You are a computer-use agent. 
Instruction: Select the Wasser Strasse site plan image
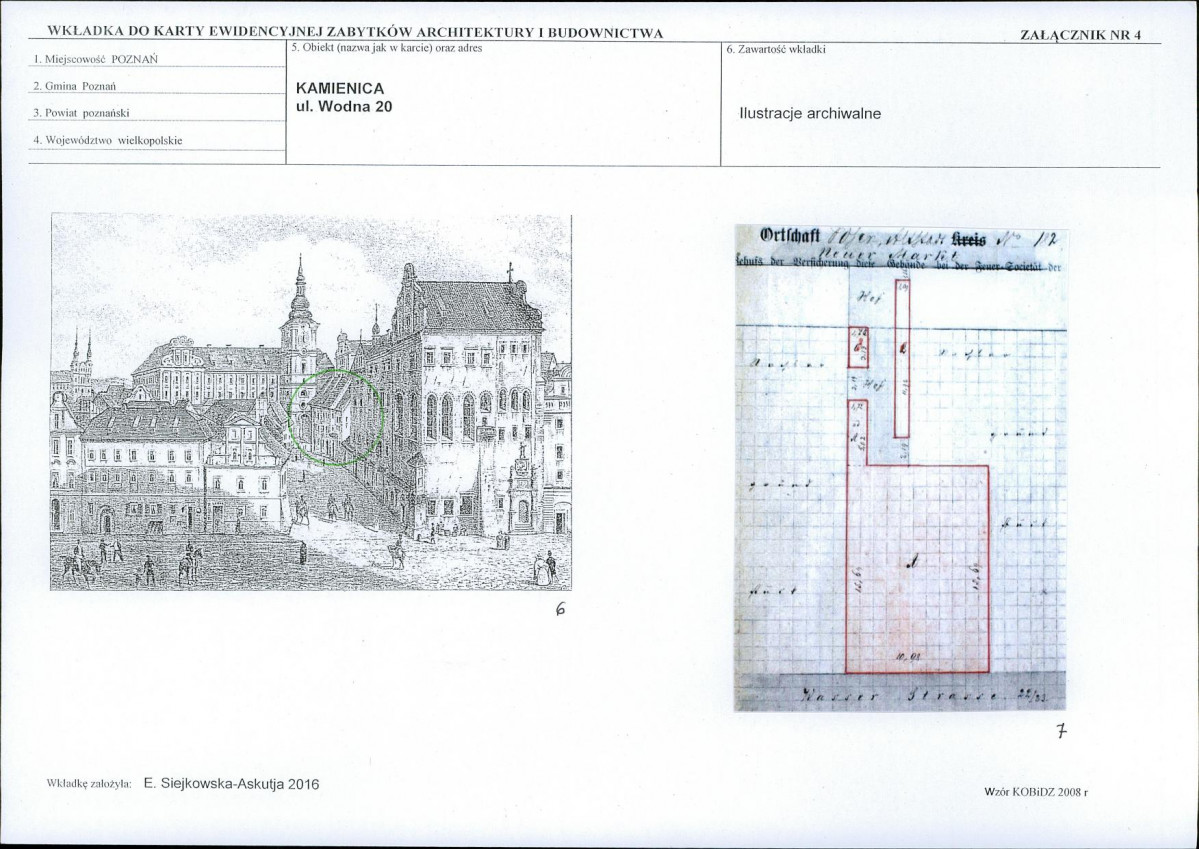pyautogui.click(x=900, y=468)
